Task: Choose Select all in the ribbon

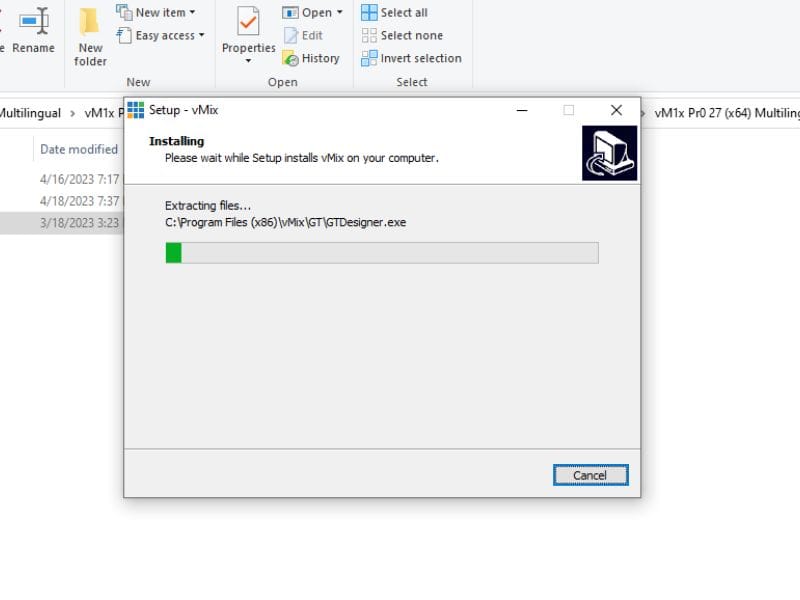Action: (394, 13)
